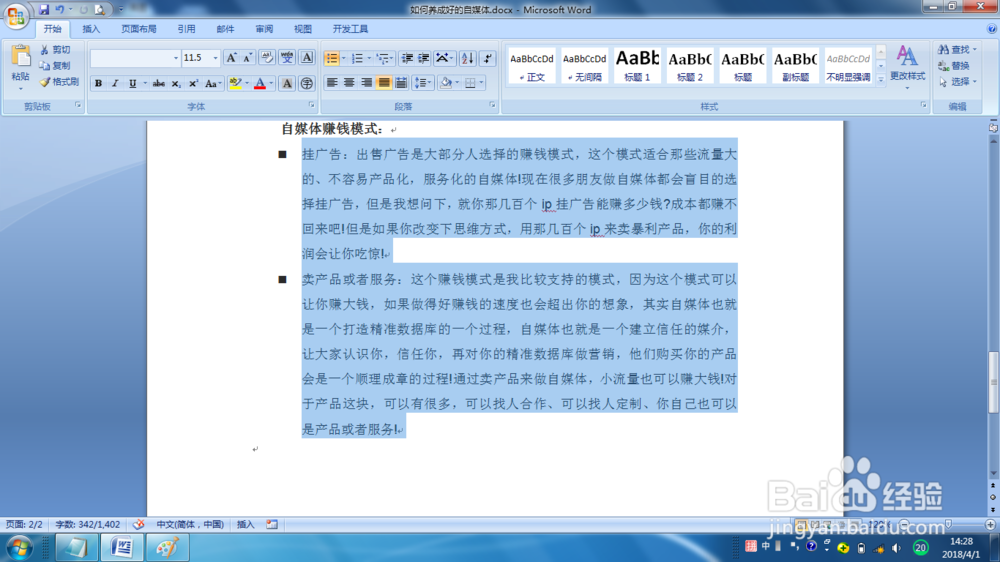Toggle bold formatting

tap(98, 84)
